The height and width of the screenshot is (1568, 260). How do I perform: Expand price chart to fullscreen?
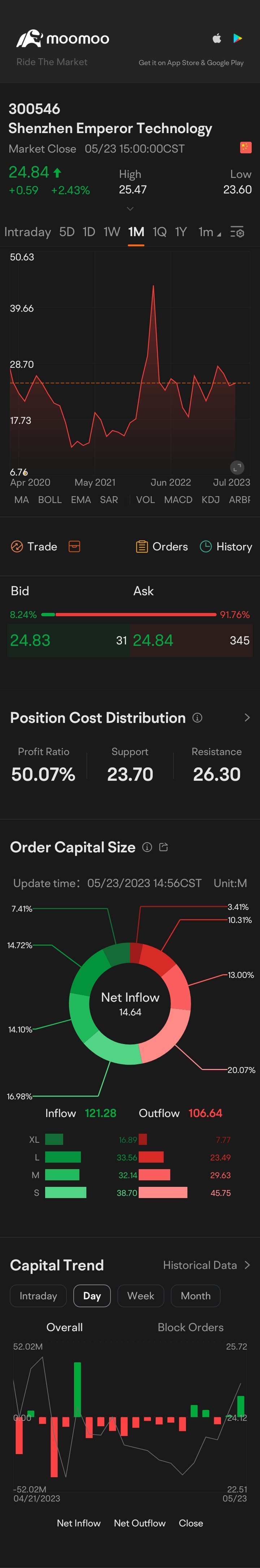coord(237,468)
